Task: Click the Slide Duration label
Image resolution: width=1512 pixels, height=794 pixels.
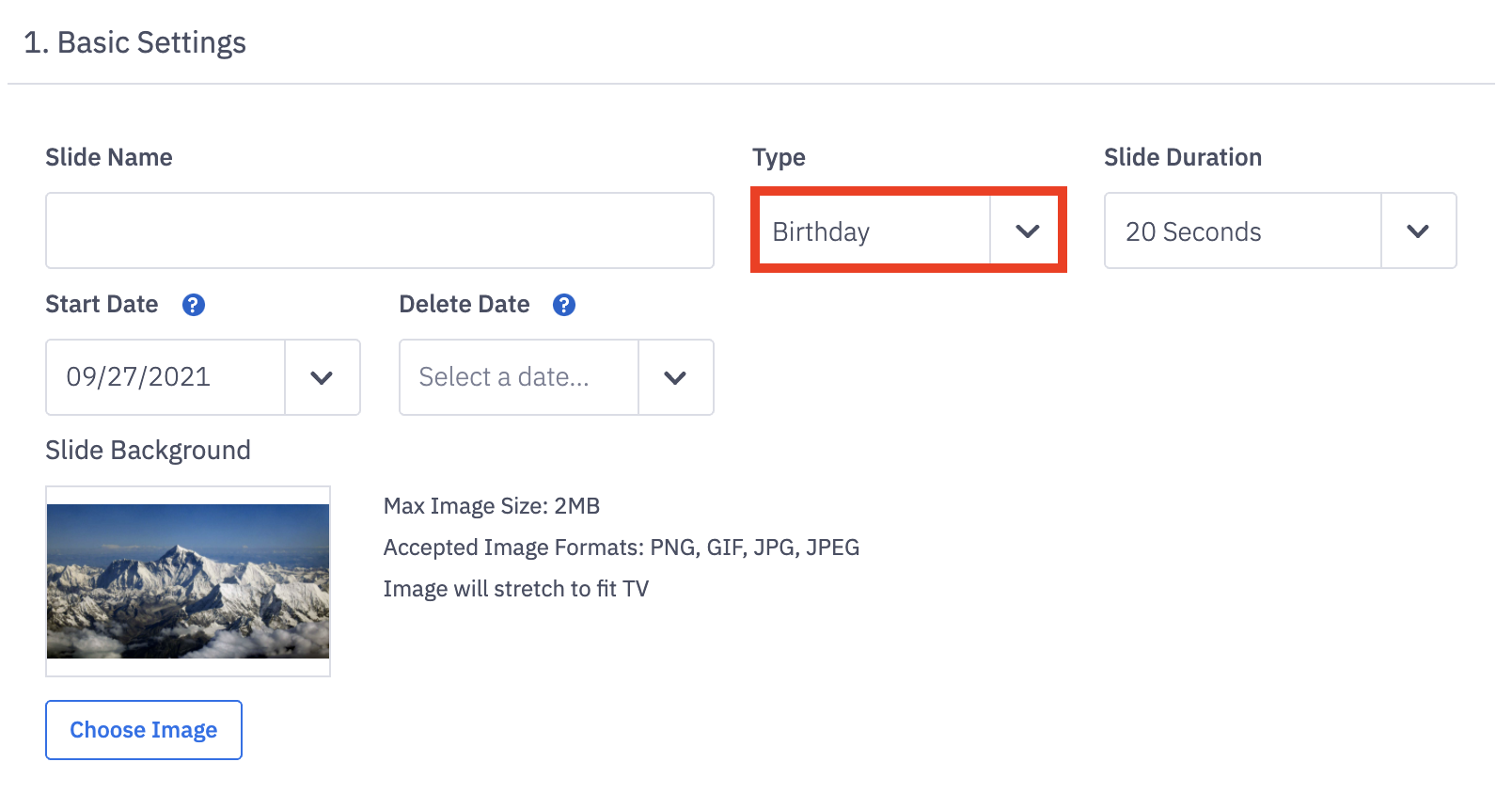Action: click(1182, 157)
